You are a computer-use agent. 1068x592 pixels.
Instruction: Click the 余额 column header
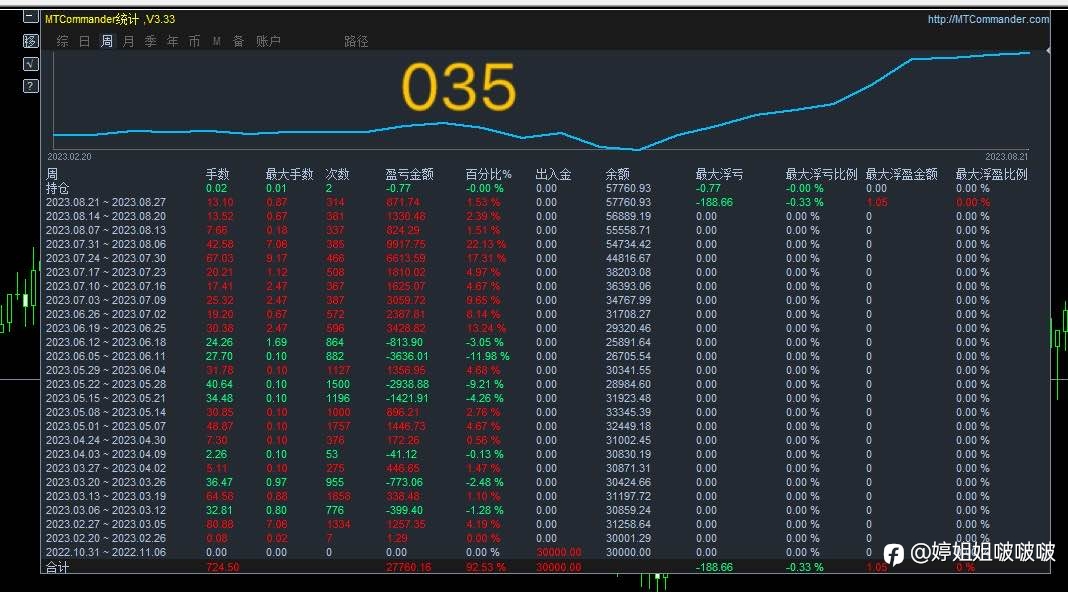click(x=618, y=174)
